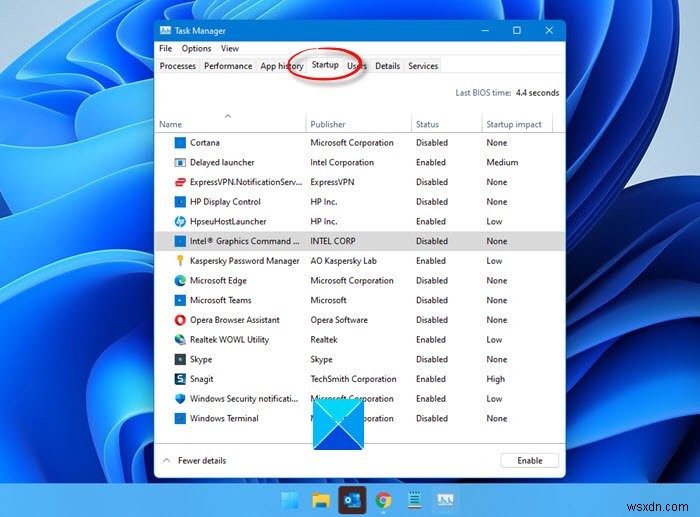
Task: Click the HP Display Control icon
Action: click(x=180, y=202)
